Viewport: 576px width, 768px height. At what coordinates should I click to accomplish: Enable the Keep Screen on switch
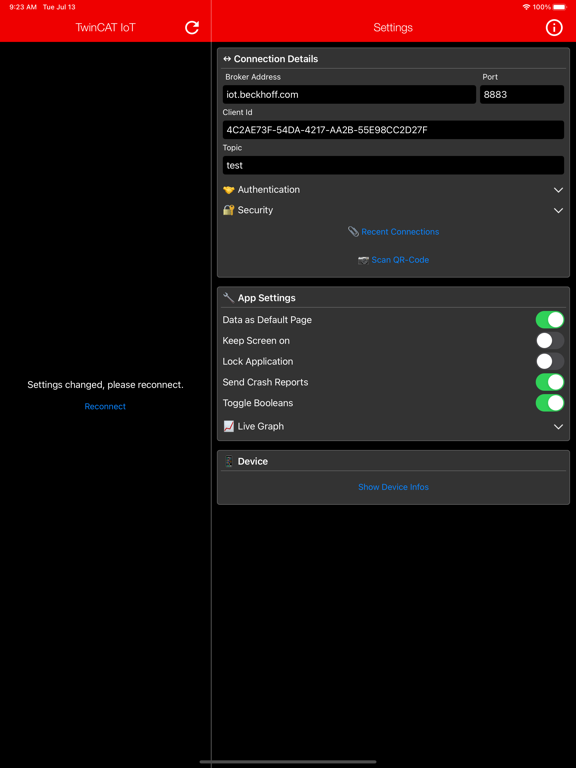tap(550, 340)
